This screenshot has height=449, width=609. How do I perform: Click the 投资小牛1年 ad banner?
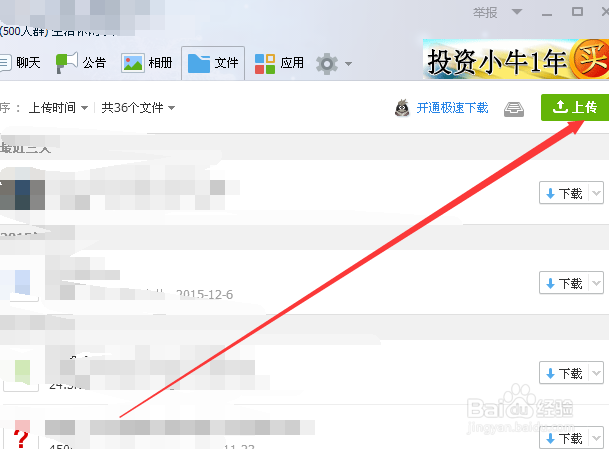tap(516, 59)
